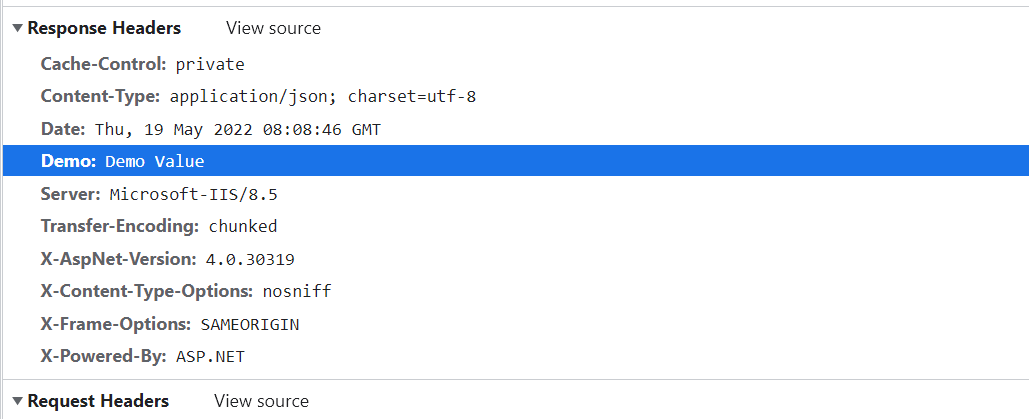Click the SAMEORIGIN value of X-Frame-Options
The height and width of the screenshot is (419, 1029).
[x=250, y=324]
